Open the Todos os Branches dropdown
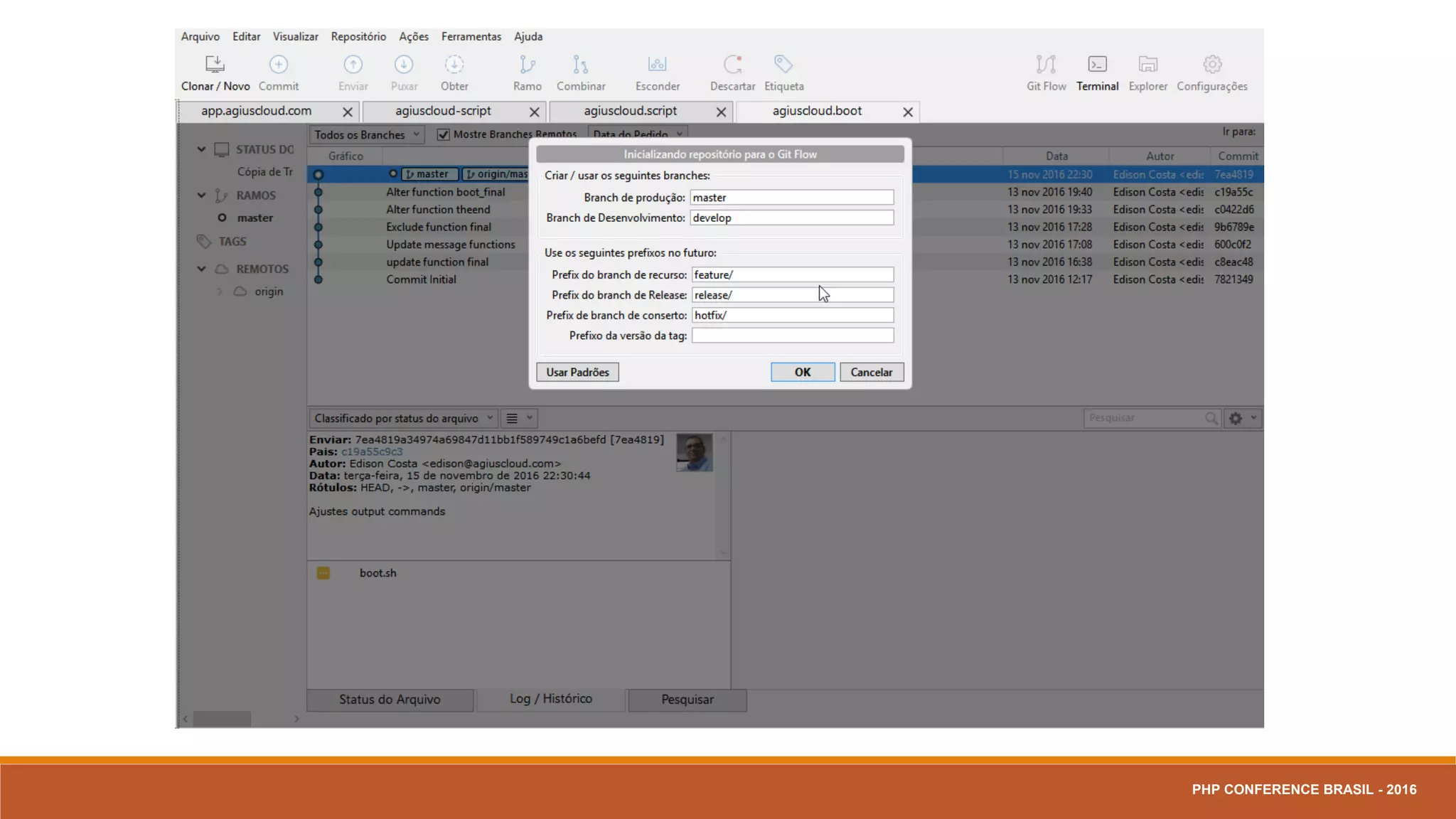Image resolution: width=1456 pixels, height=819 pixels. coord(366,134)
